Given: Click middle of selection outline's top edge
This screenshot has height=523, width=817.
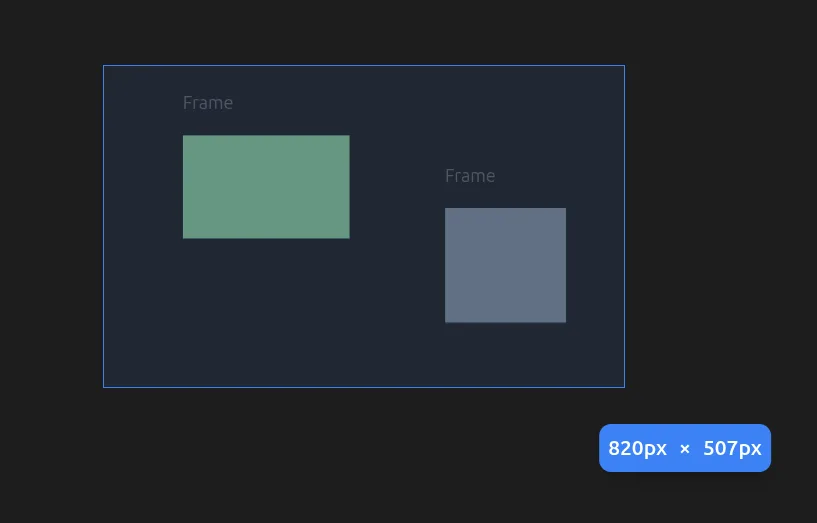Looking at the screenshot, I should pos(364,66).
